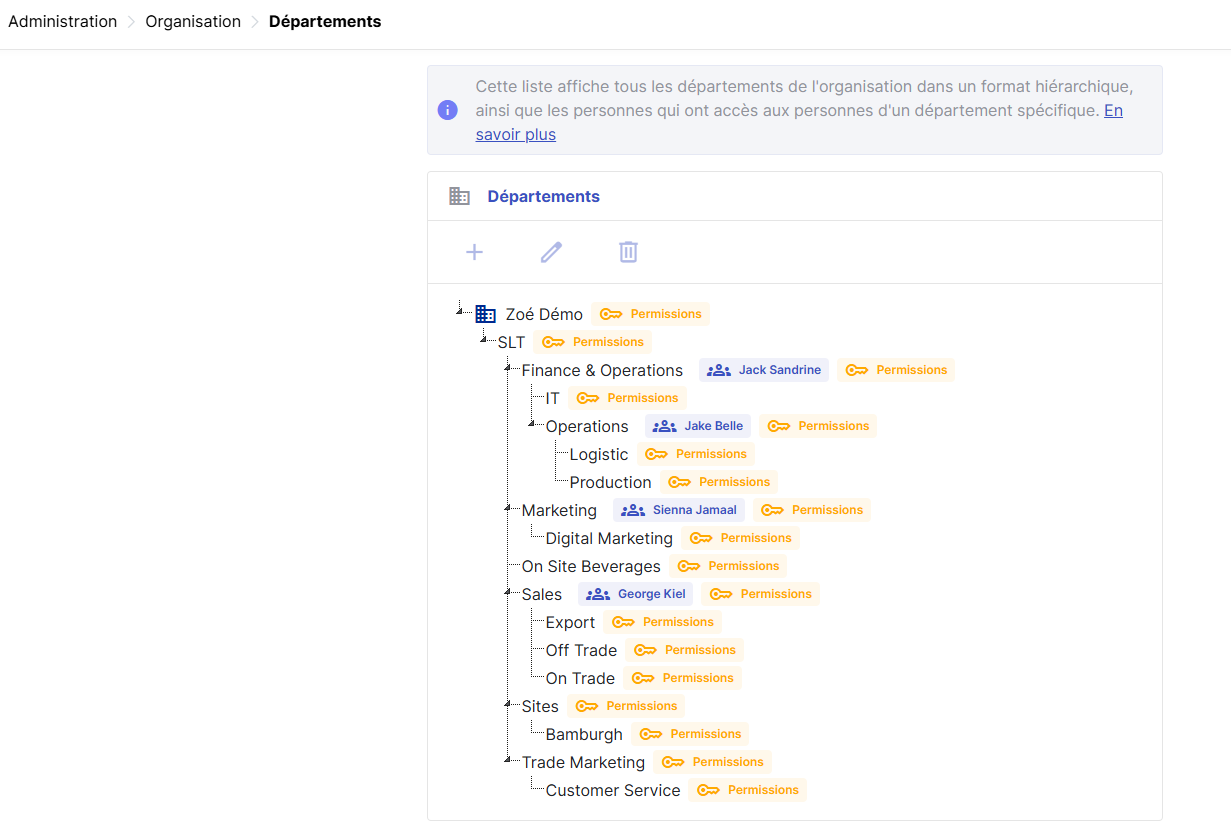Open Jack Sandrine manager badge
Screen dimensions: 1231x840
click(764, 370)
